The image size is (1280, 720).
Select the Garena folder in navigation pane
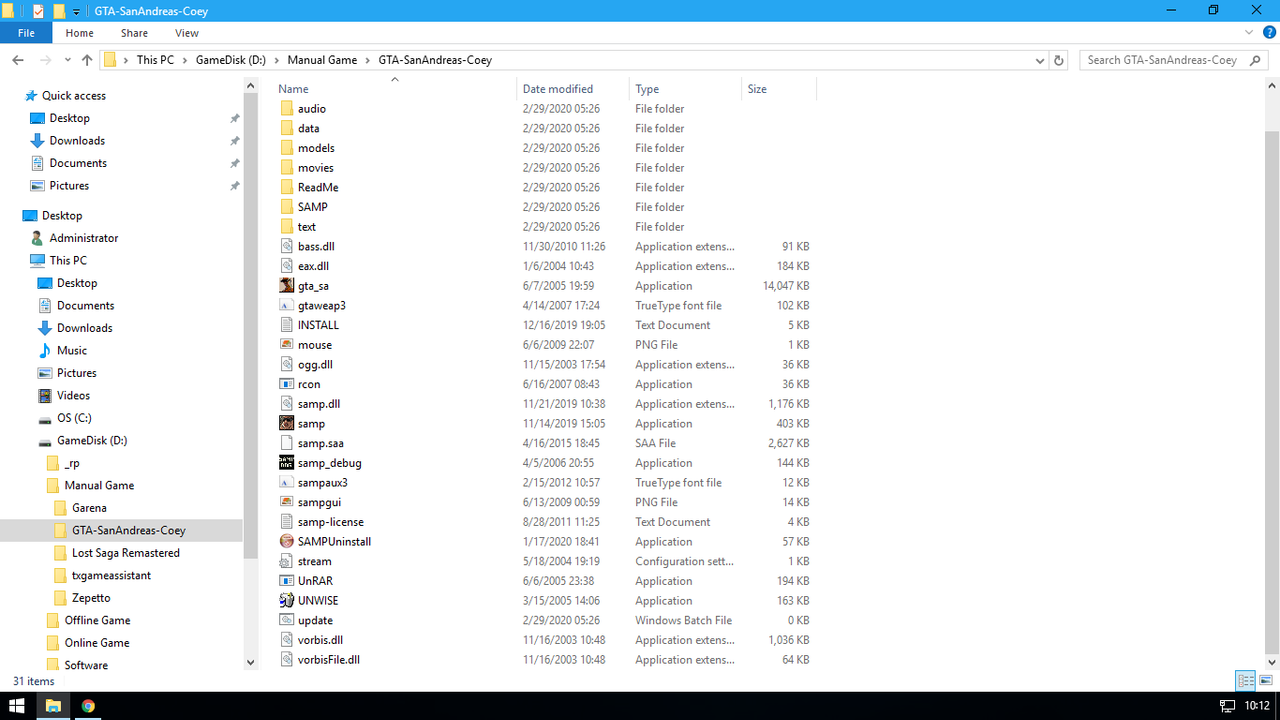tap(89, 508)
